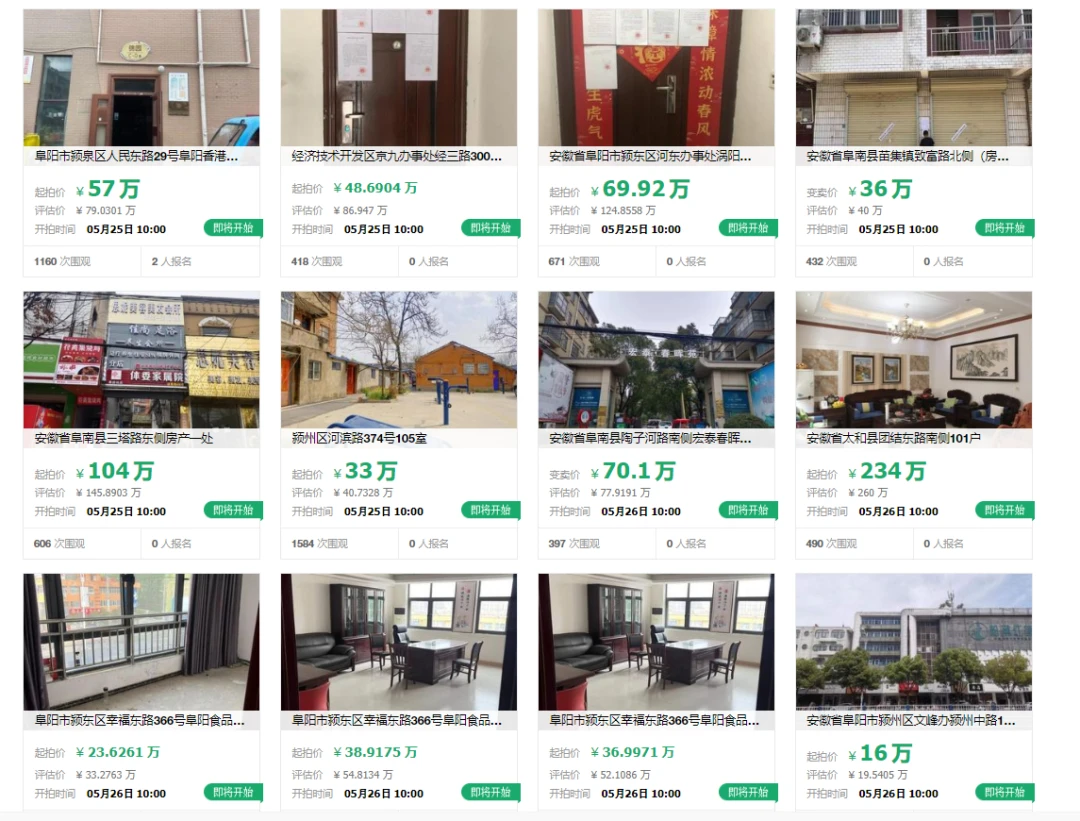Click 即将开始 for the 36万 property

1005,228
